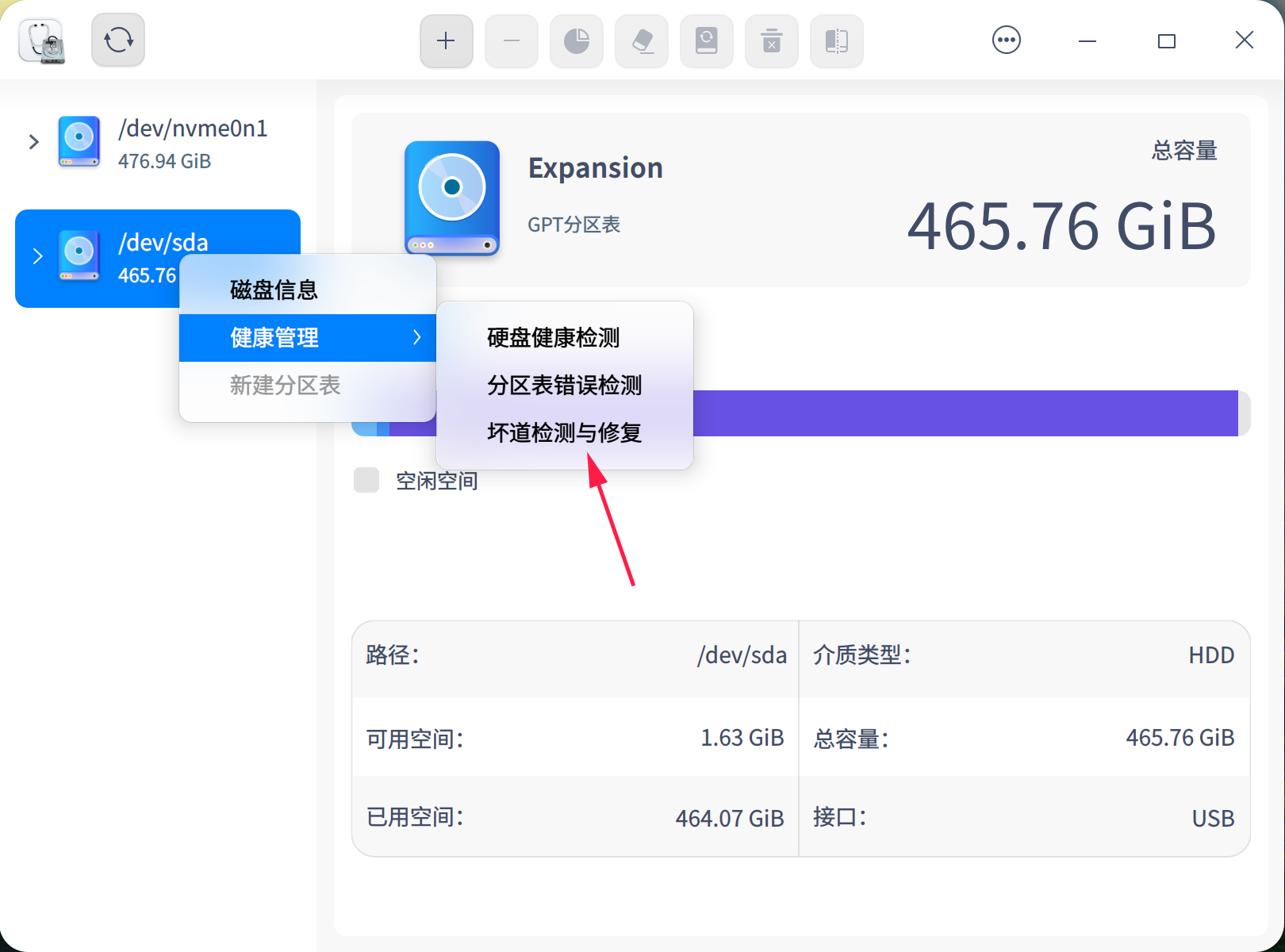This screenshot has height=952, width=1285.
Task: Click the 1.63 GiB available space value
Action: pos(742,738)
